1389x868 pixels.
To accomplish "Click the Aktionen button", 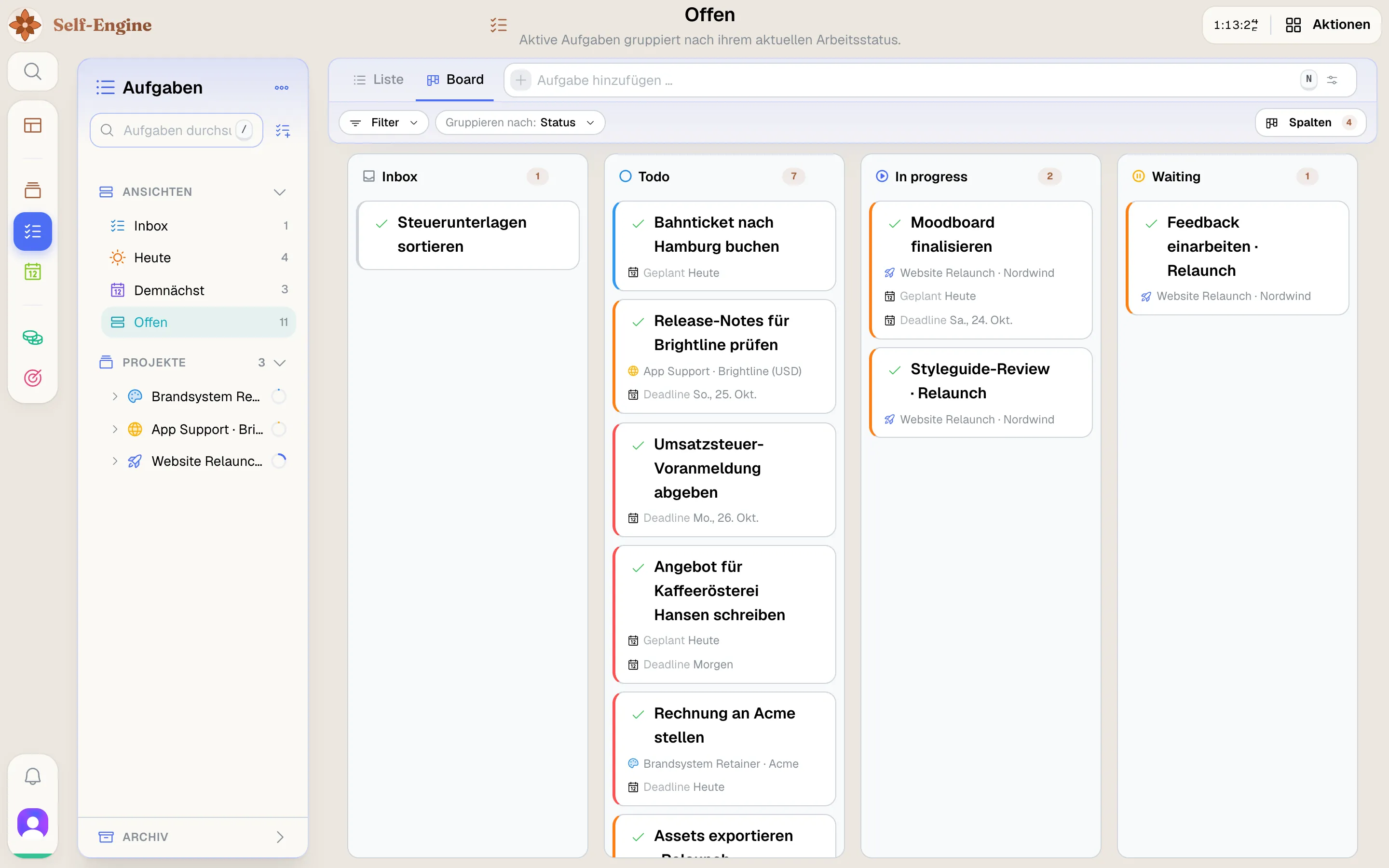I will pyautogui.click(x=1328, y=25).
